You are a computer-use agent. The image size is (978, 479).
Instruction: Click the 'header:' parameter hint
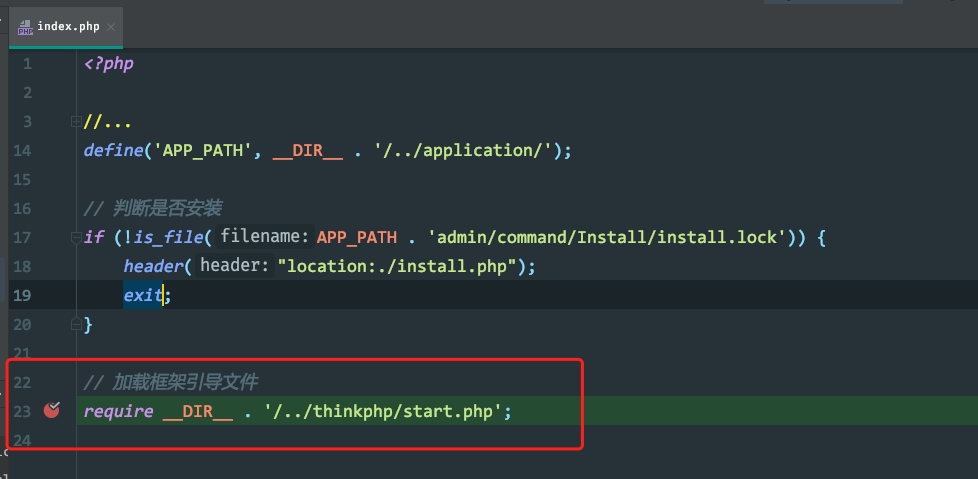click(235, 266)
